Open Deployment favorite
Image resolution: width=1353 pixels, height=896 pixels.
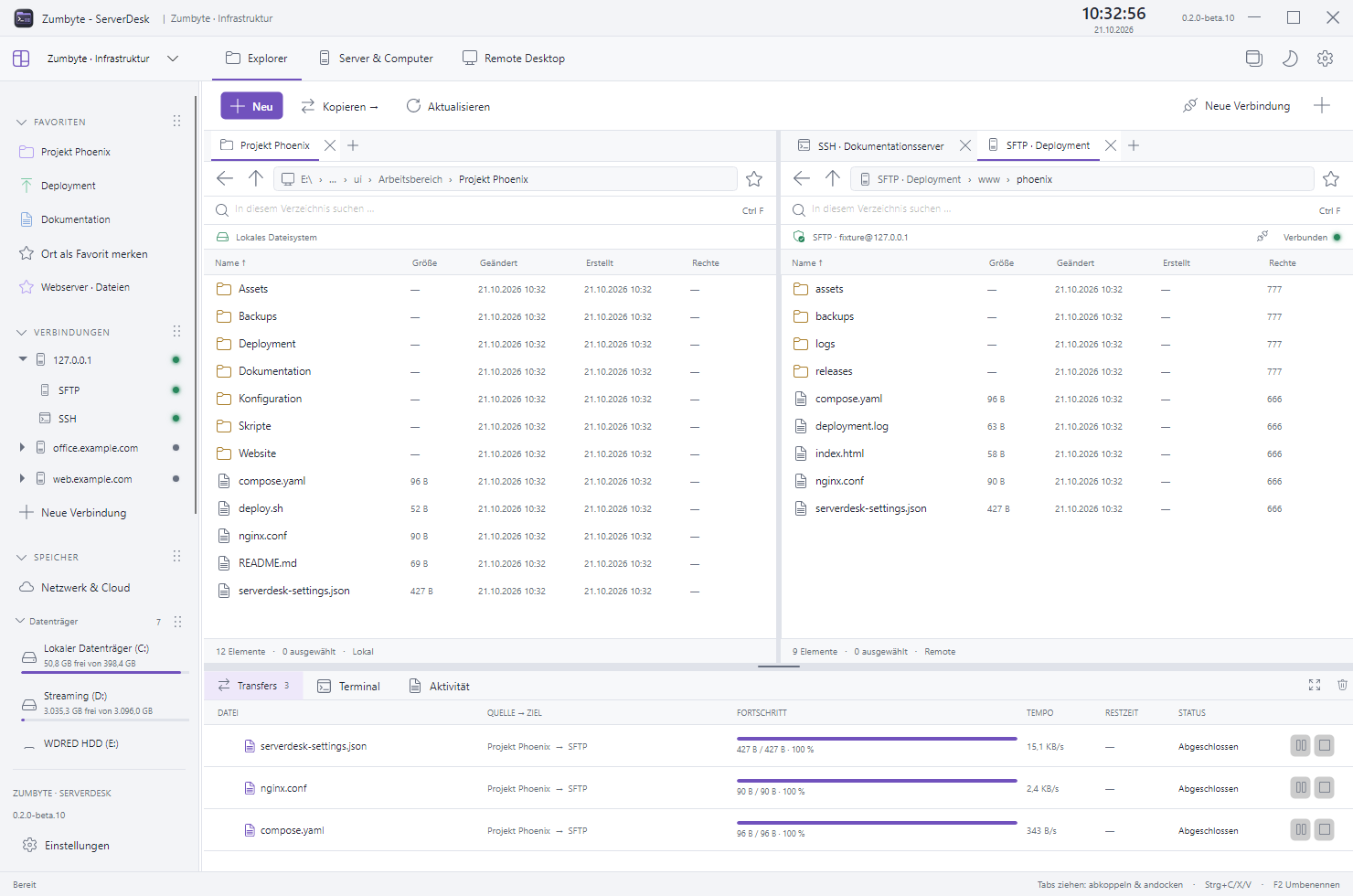tap(69, 186)
